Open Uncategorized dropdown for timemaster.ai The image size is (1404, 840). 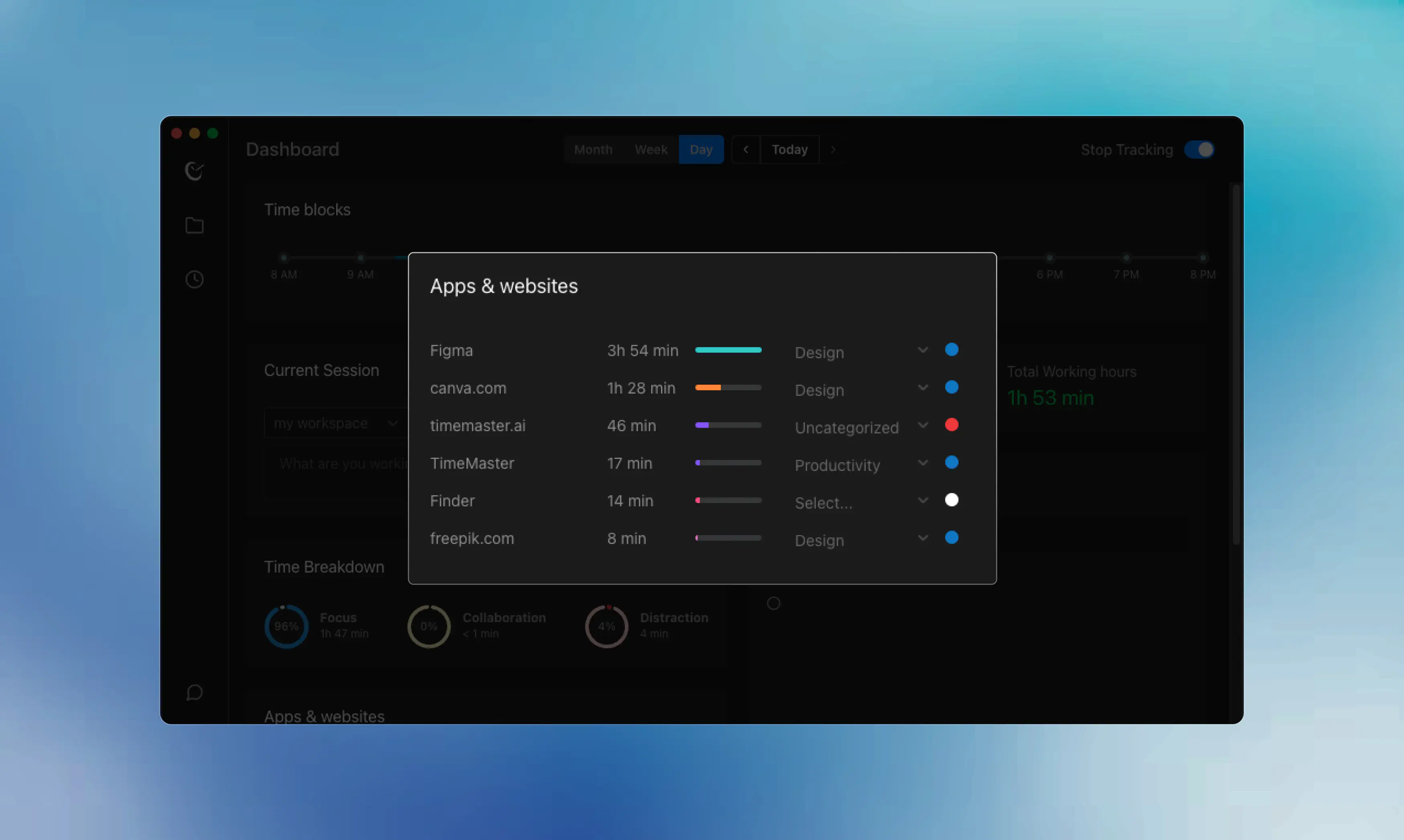(861, 427)
